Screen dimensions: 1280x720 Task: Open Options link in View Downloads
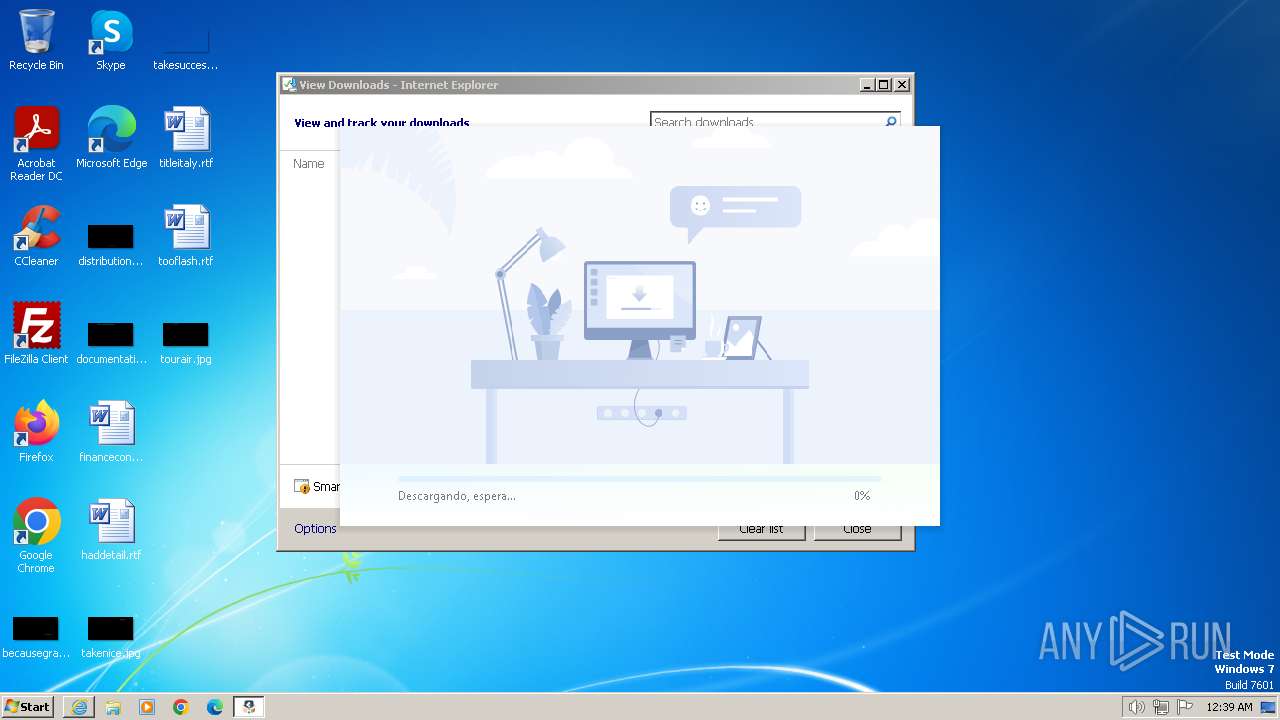(315, 529)
